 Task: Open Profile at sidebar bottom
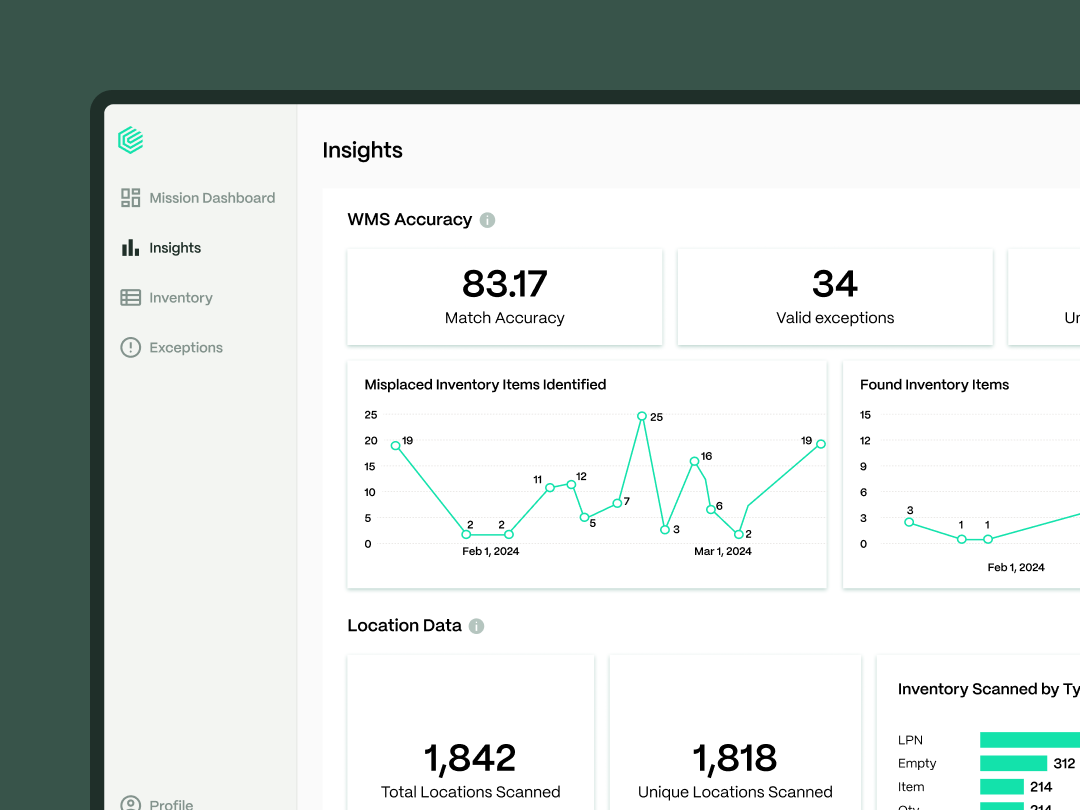pos(157,803)
